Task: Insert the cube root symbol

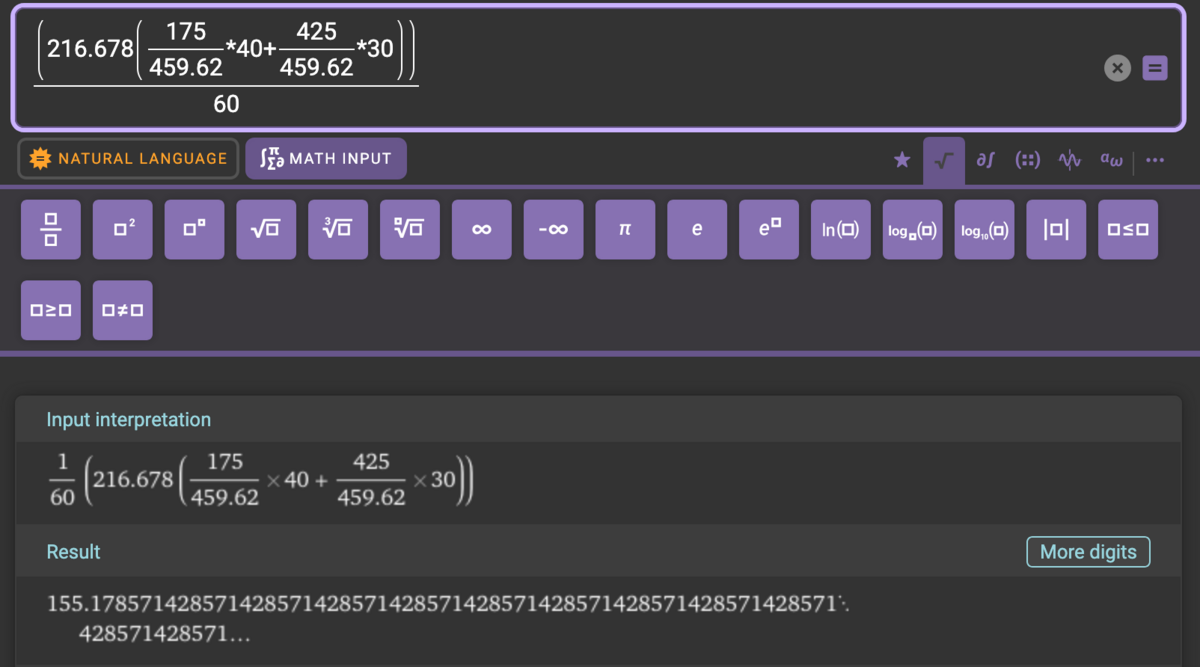Action: pos(338,229)
